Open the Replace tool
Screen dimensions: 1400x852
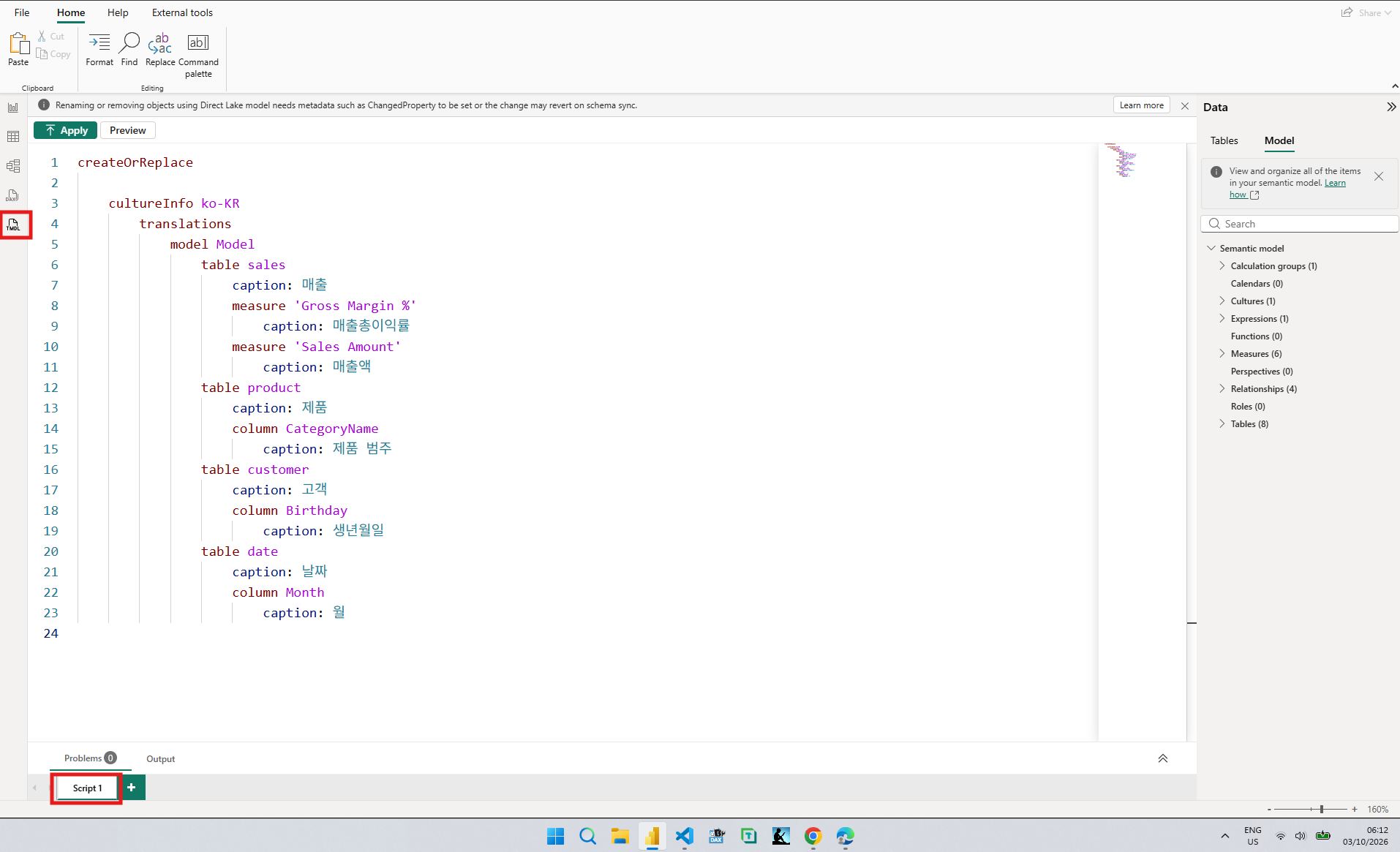[x=160, y=49]
